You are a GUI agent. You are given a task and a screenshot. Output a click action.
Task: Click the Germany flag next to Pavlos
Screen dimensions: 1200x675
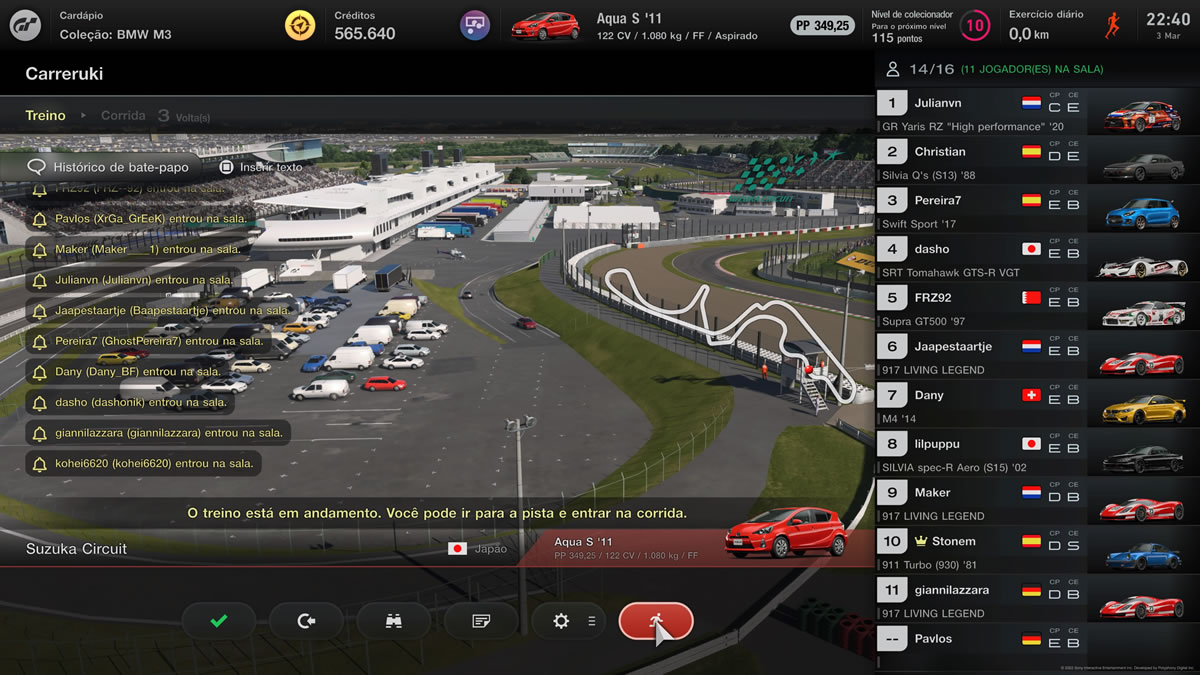1031,639
